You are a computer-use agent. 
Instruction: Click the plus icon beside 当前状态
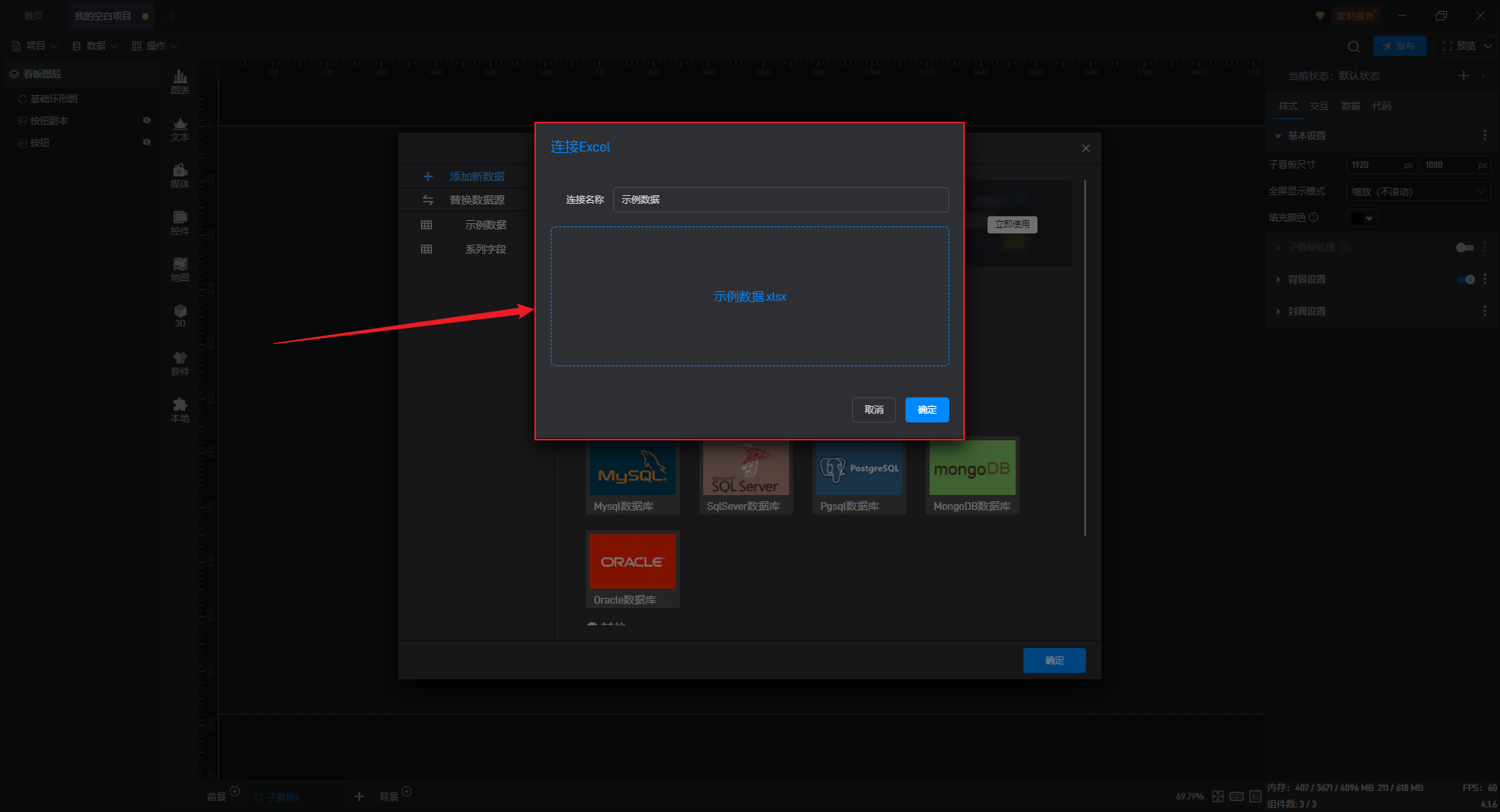pyautogui.click(x=1463, y=76)
